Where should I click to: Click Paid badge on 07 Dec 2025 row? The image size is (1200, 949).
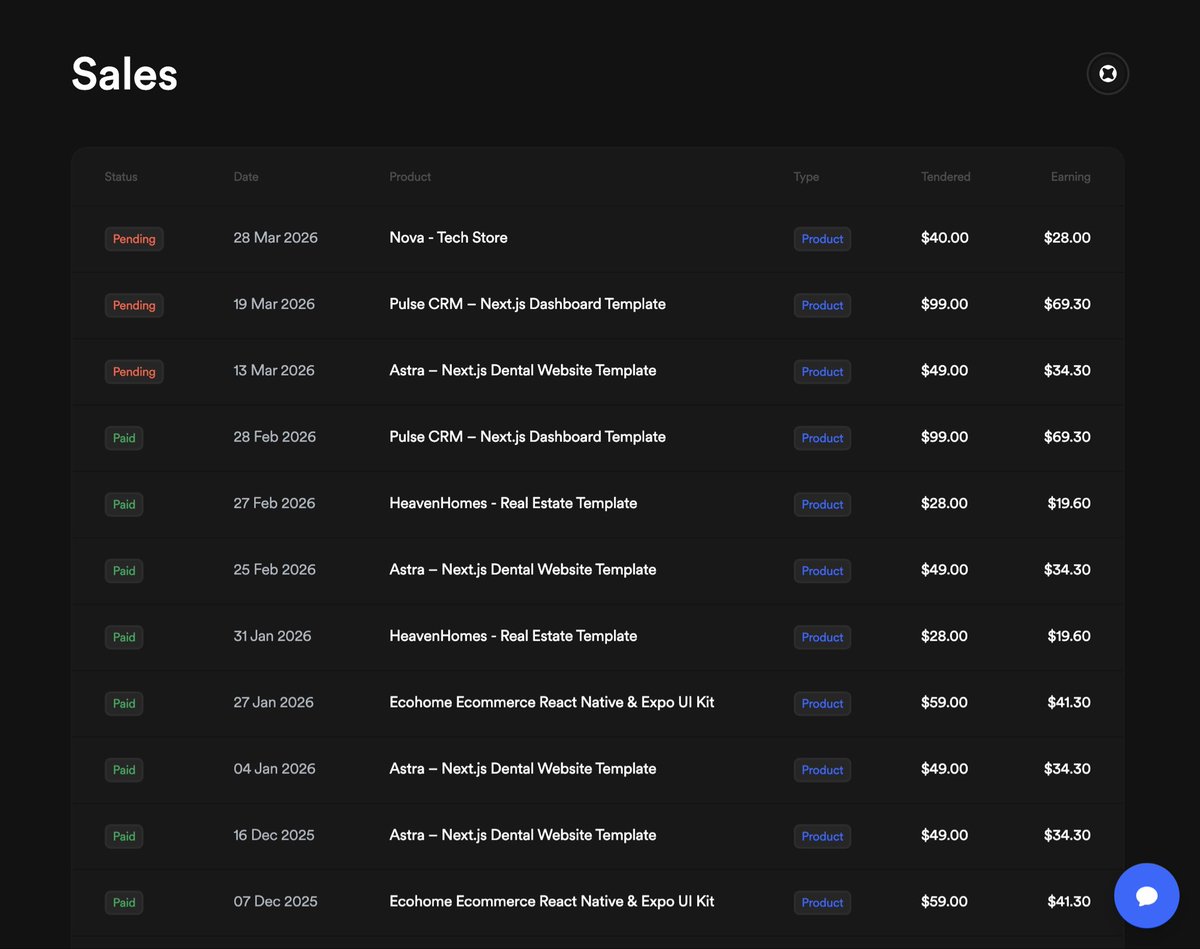124,902
